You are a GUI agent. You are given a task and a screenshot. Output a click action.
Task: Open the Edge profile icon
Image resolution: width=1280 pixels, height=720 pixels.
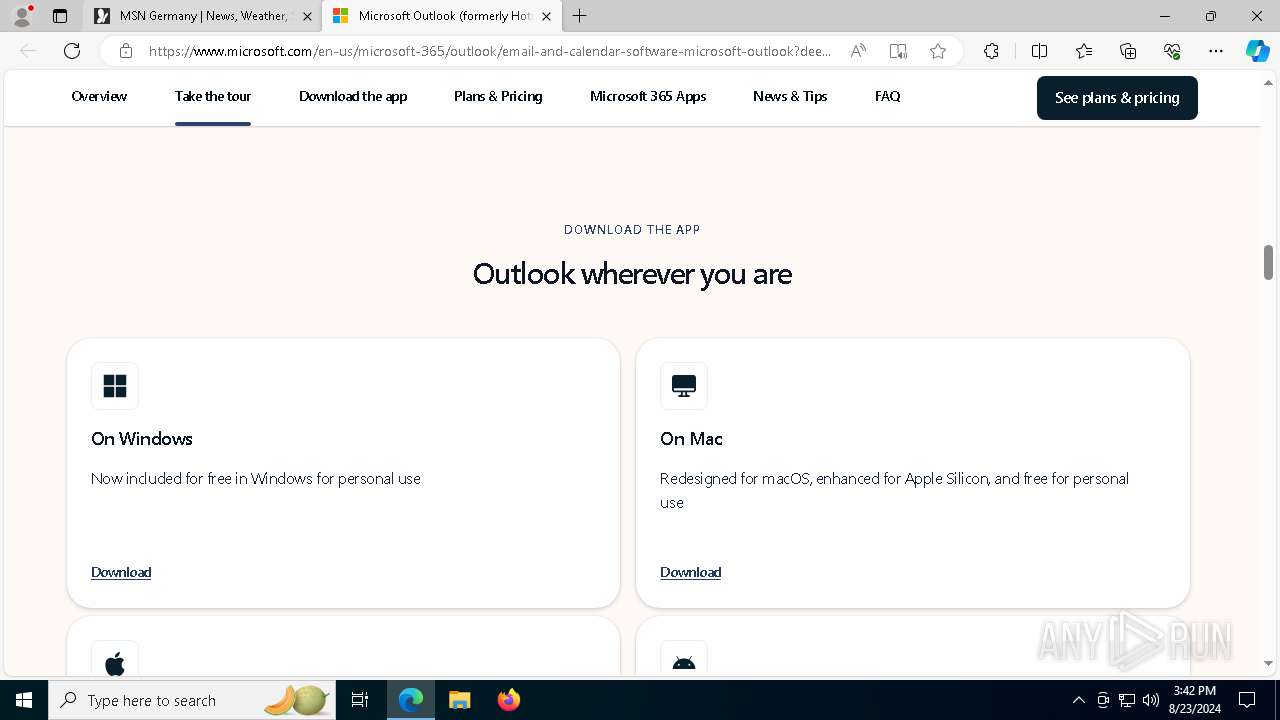[x=22, y=16]
